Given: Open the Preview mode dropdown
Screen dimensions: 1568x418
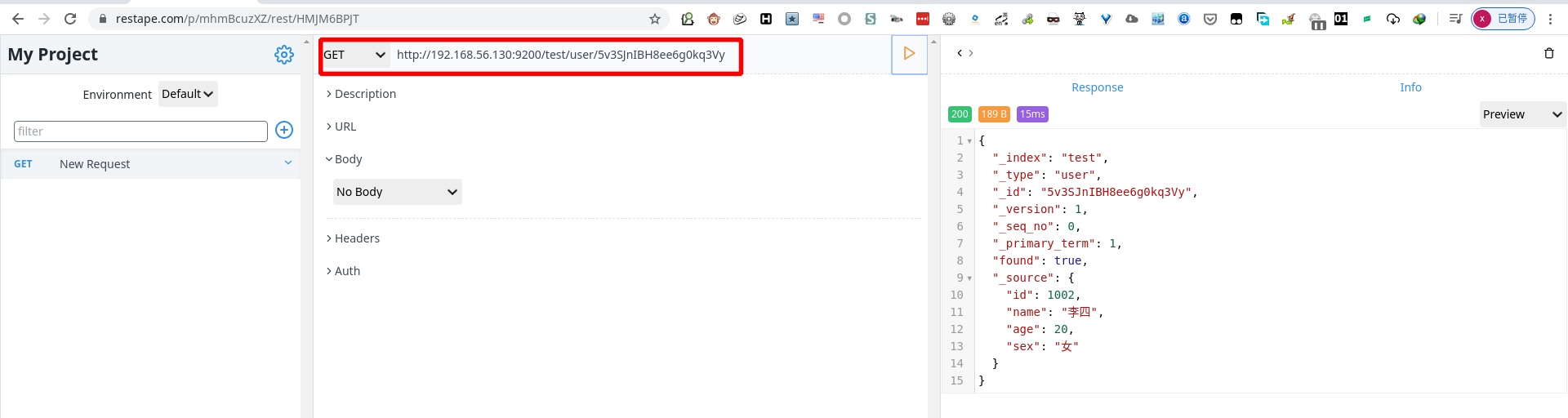Looking at the screenshot, I should [1523, 114].
